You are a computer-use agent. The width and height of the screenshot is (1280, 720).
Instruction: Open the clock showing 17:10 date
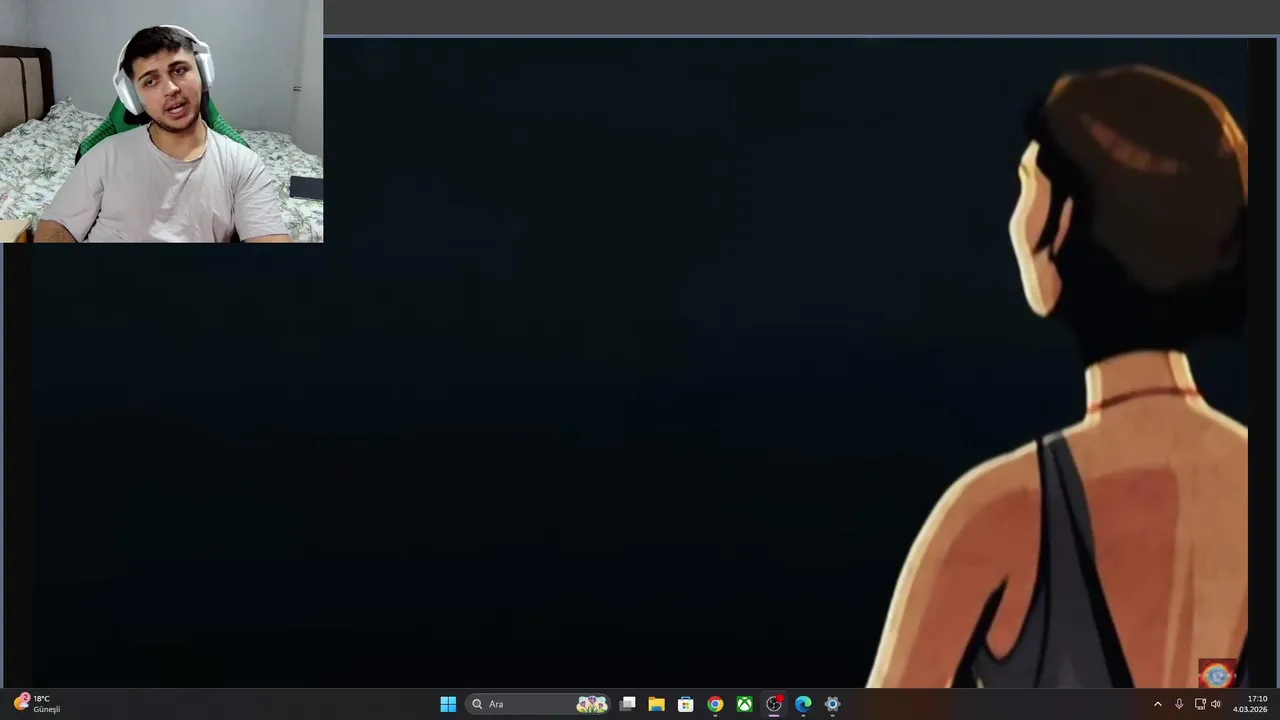click(x=1250, y=704)
